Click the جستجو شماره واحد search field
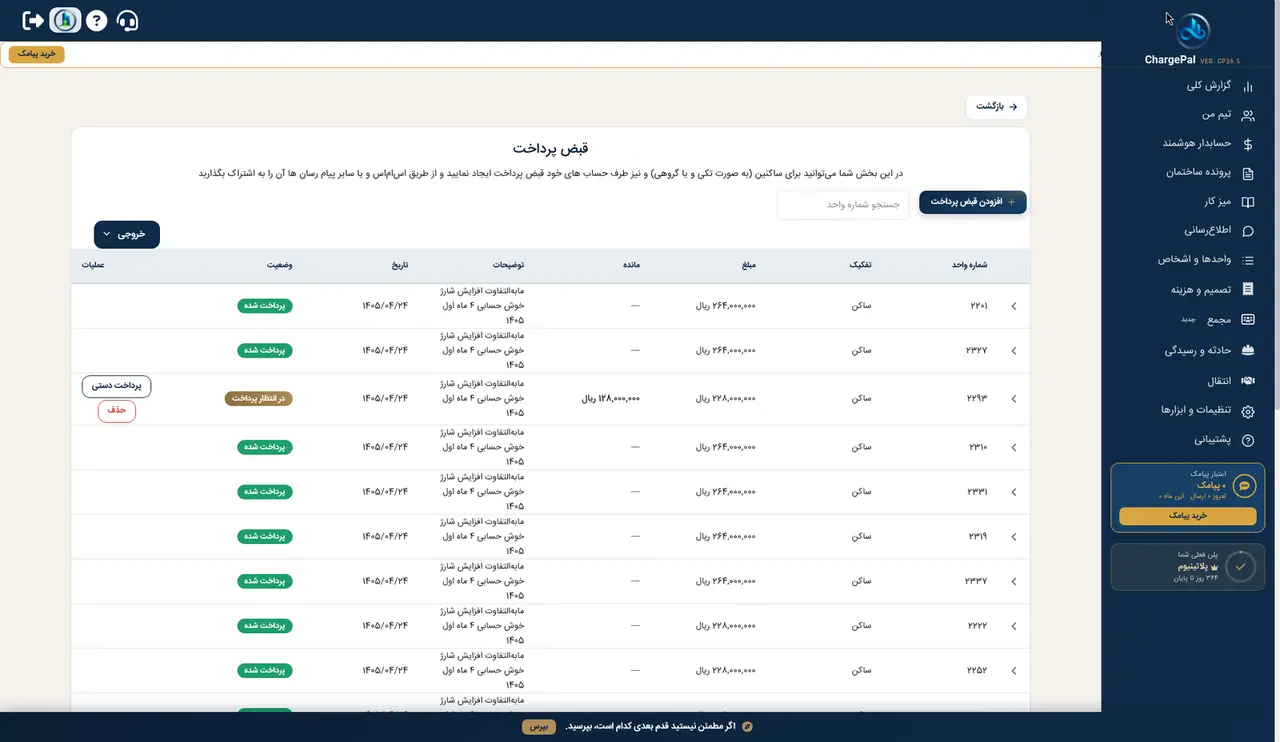 tap(844, 204)
